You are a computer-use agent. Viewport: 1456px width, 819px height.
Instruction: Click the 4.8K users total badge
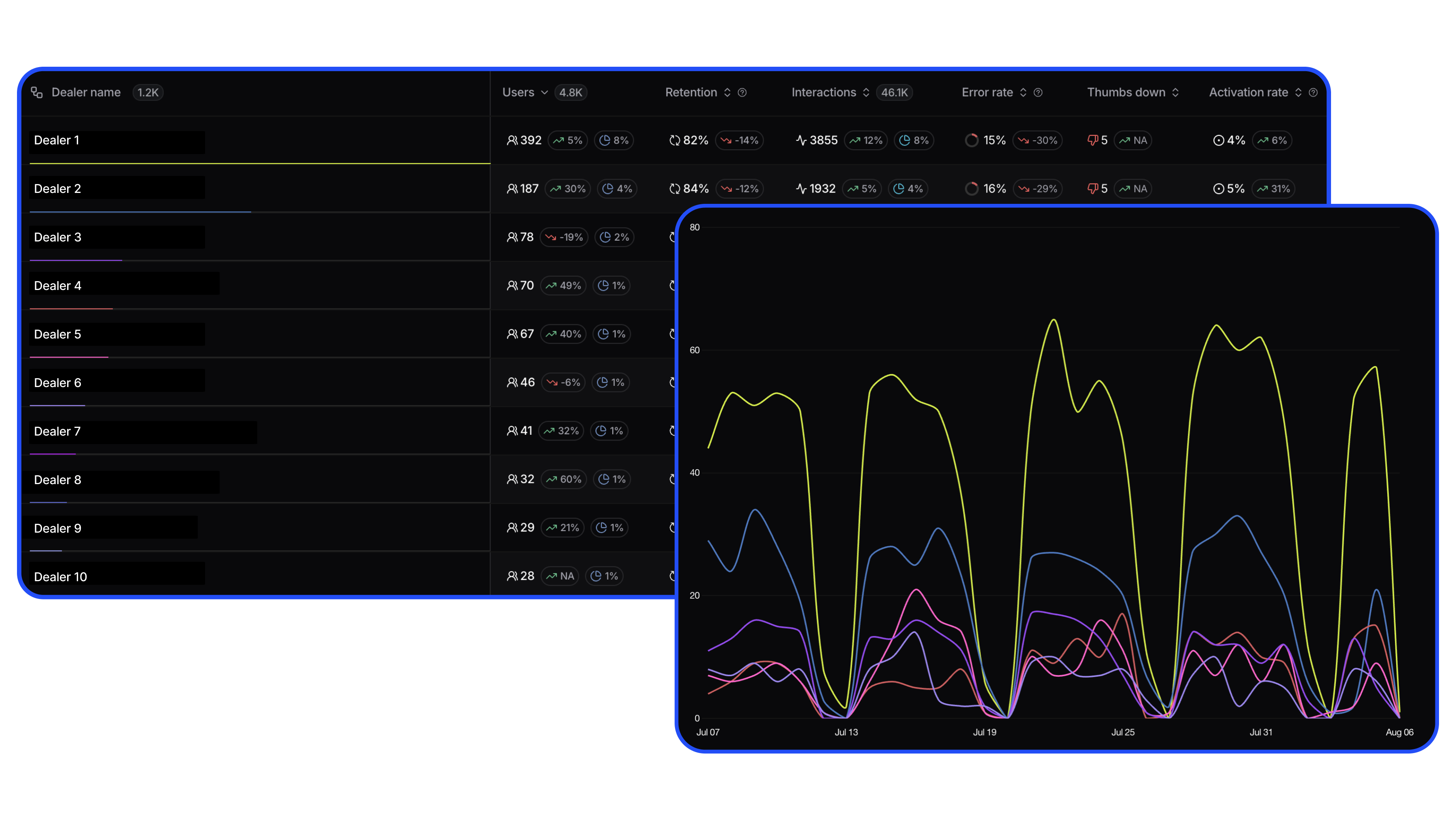tap(571, 92)
